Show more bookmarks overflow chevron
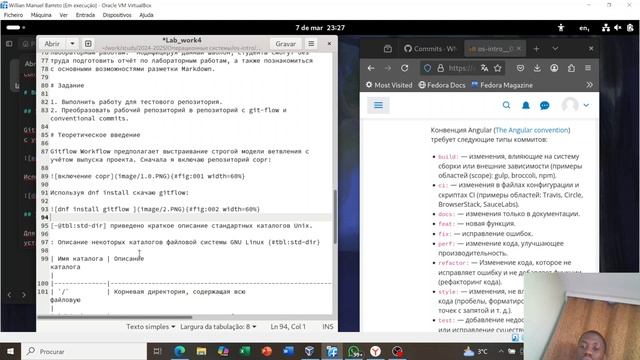Image resolution: width=640 pixels, height=360 pixels. pos(589,85)
